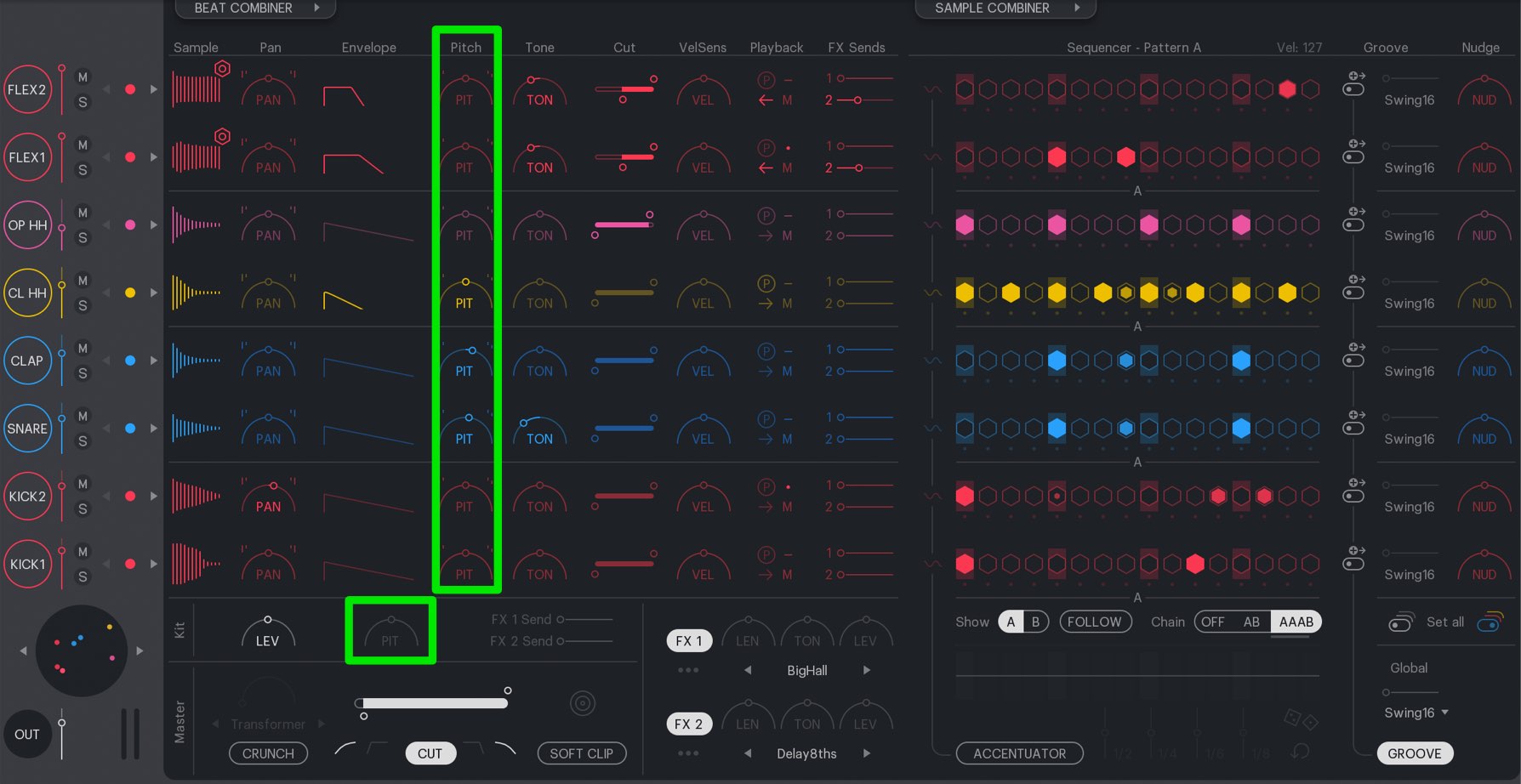Screen dimensions: 1521x784
Task: Click the CL HH velocity knob
Action: pos(703,293)
